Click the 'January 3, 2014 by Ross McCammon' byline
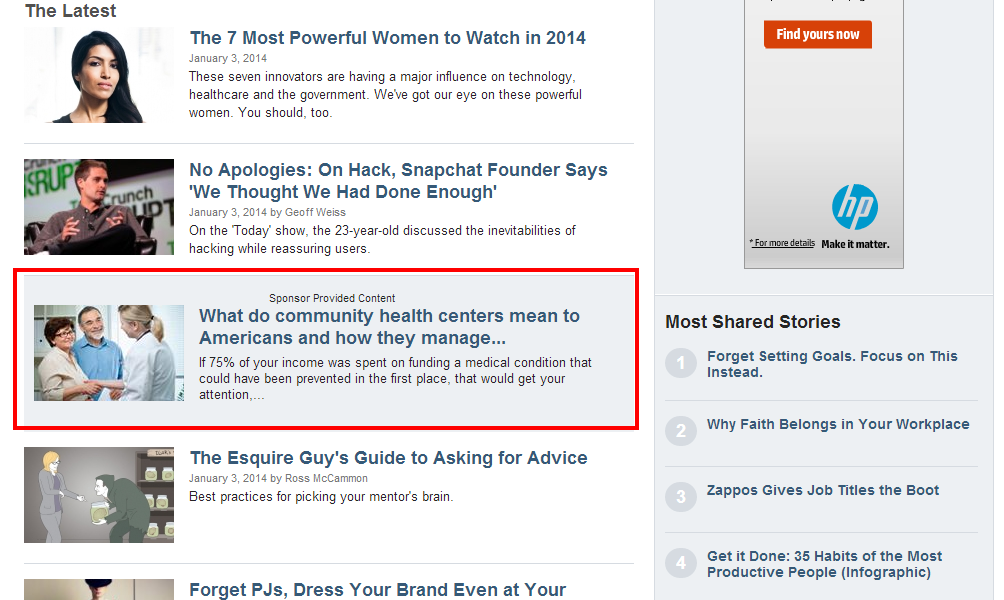 pos(279,478)
